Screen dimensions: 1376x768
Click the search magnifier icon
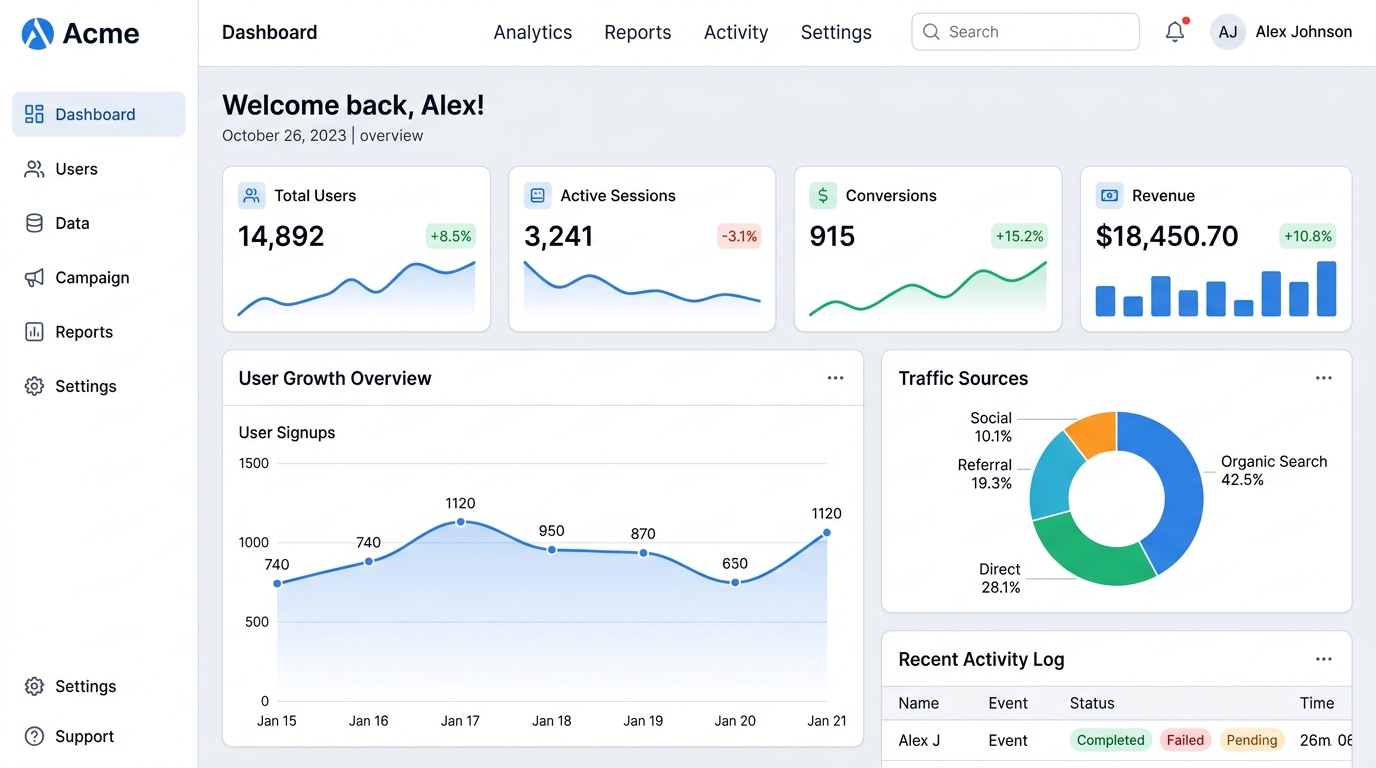(931, 32)
